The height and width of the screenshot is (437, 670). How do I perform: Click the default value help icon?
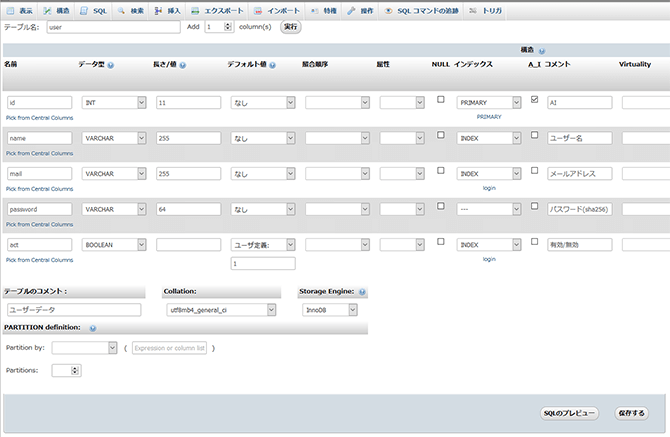(273, 64)
